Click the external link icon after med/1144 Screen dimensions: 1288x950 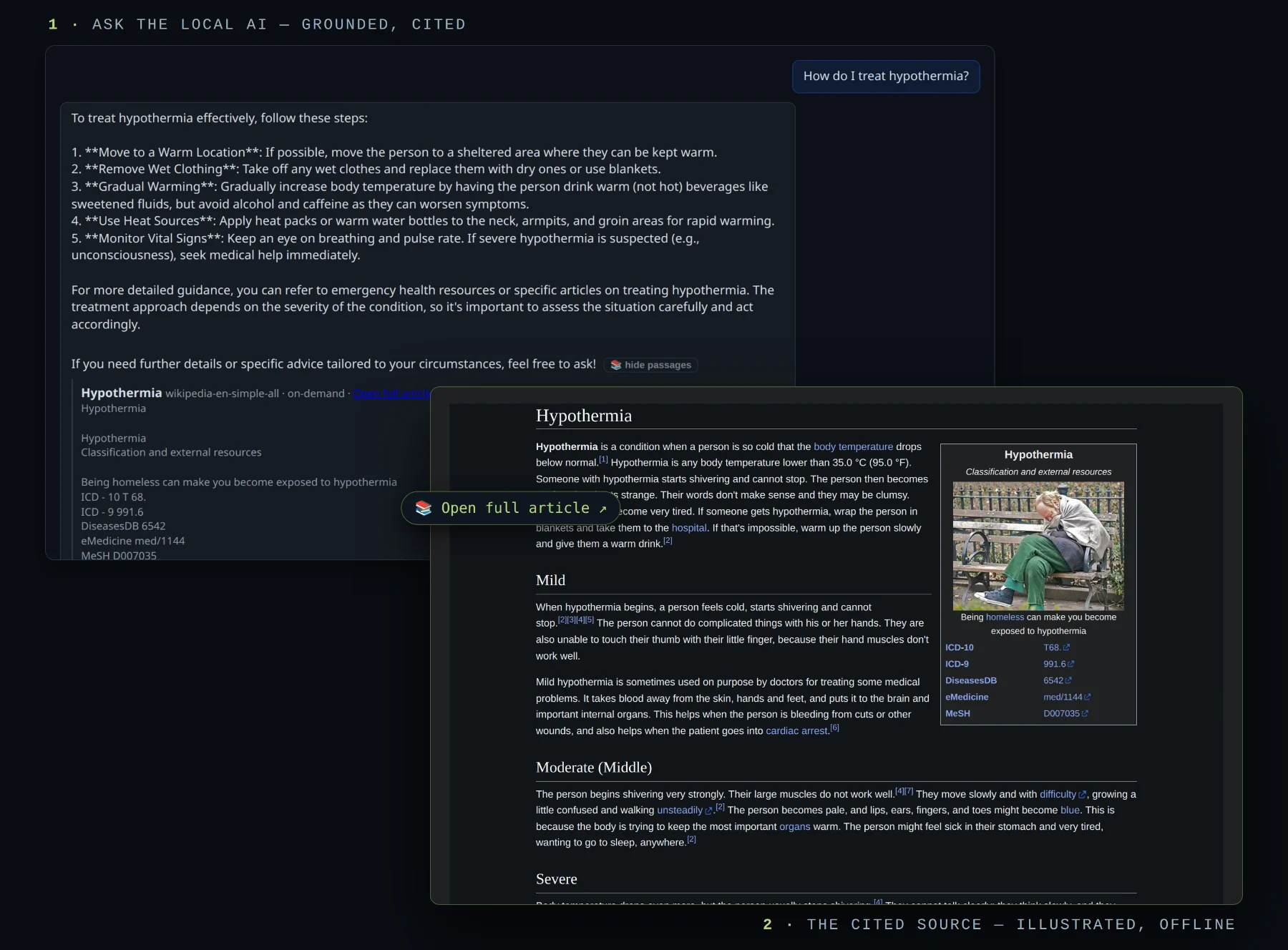pyautogui.click(x=1088, y=697)
